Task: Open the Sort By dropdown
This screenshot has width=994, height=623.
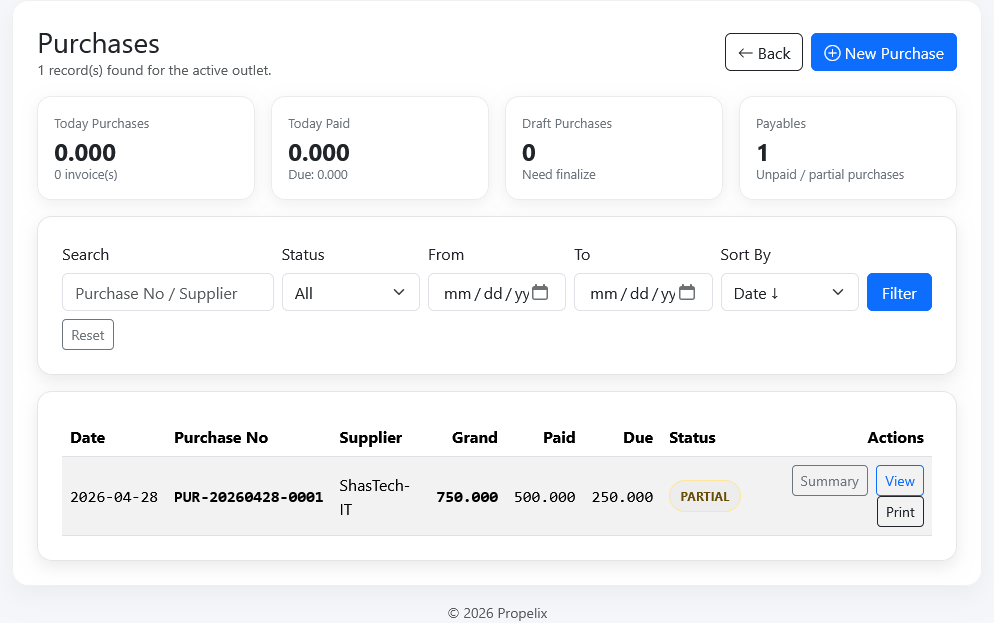Action: tap(789, 292)
